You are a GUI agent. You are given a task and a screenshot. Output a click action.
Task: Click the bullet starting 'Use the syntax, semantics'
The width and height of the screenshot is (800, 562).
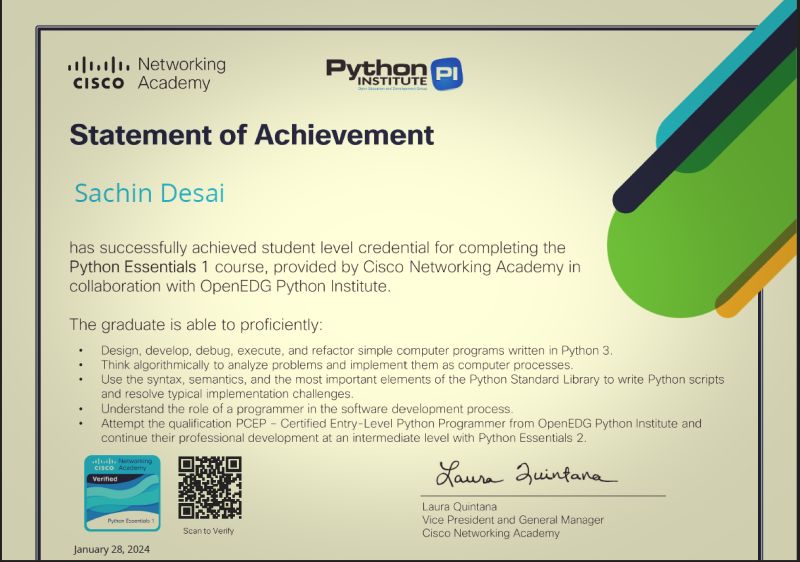(x=413, y=387)
